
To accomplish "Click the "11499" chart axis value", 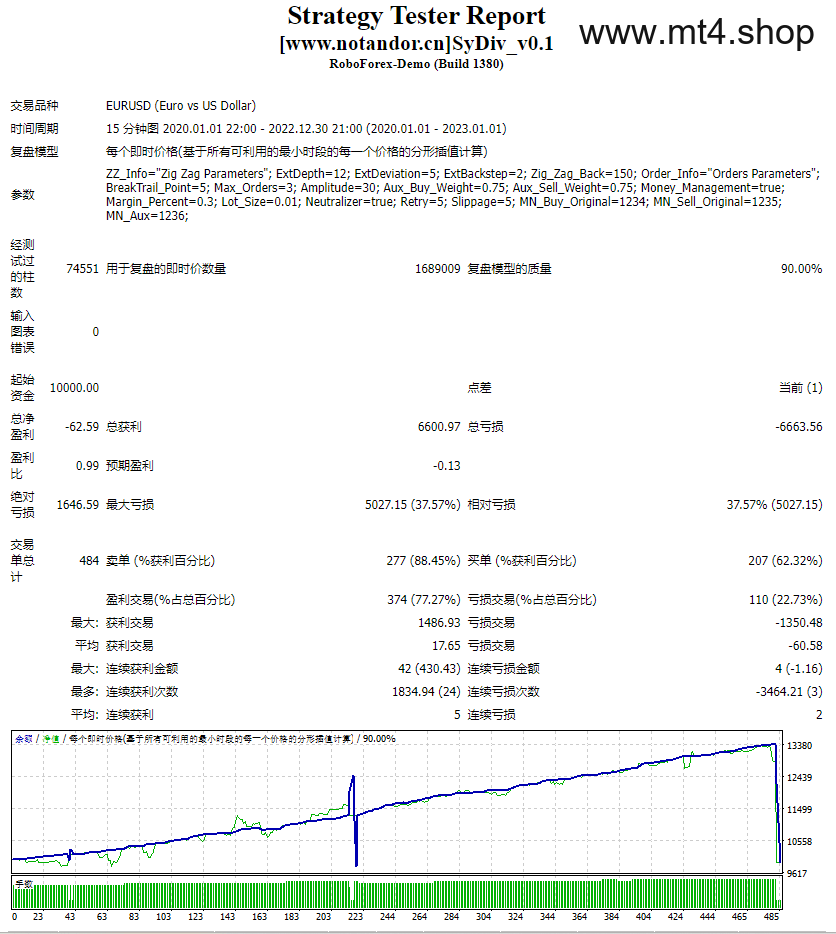I will (x=799, y=810).
